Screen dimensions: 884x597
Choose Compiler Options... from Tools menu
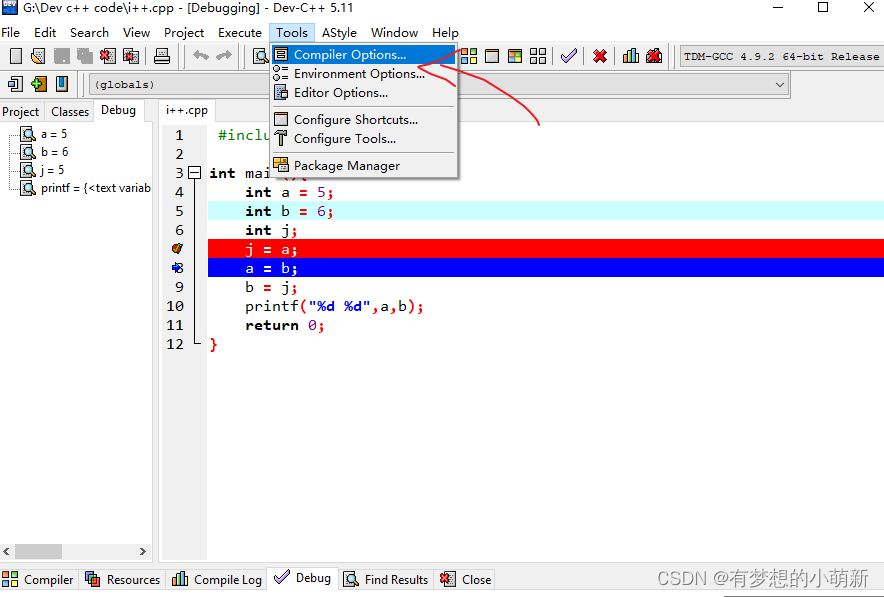tap(364, 55)
